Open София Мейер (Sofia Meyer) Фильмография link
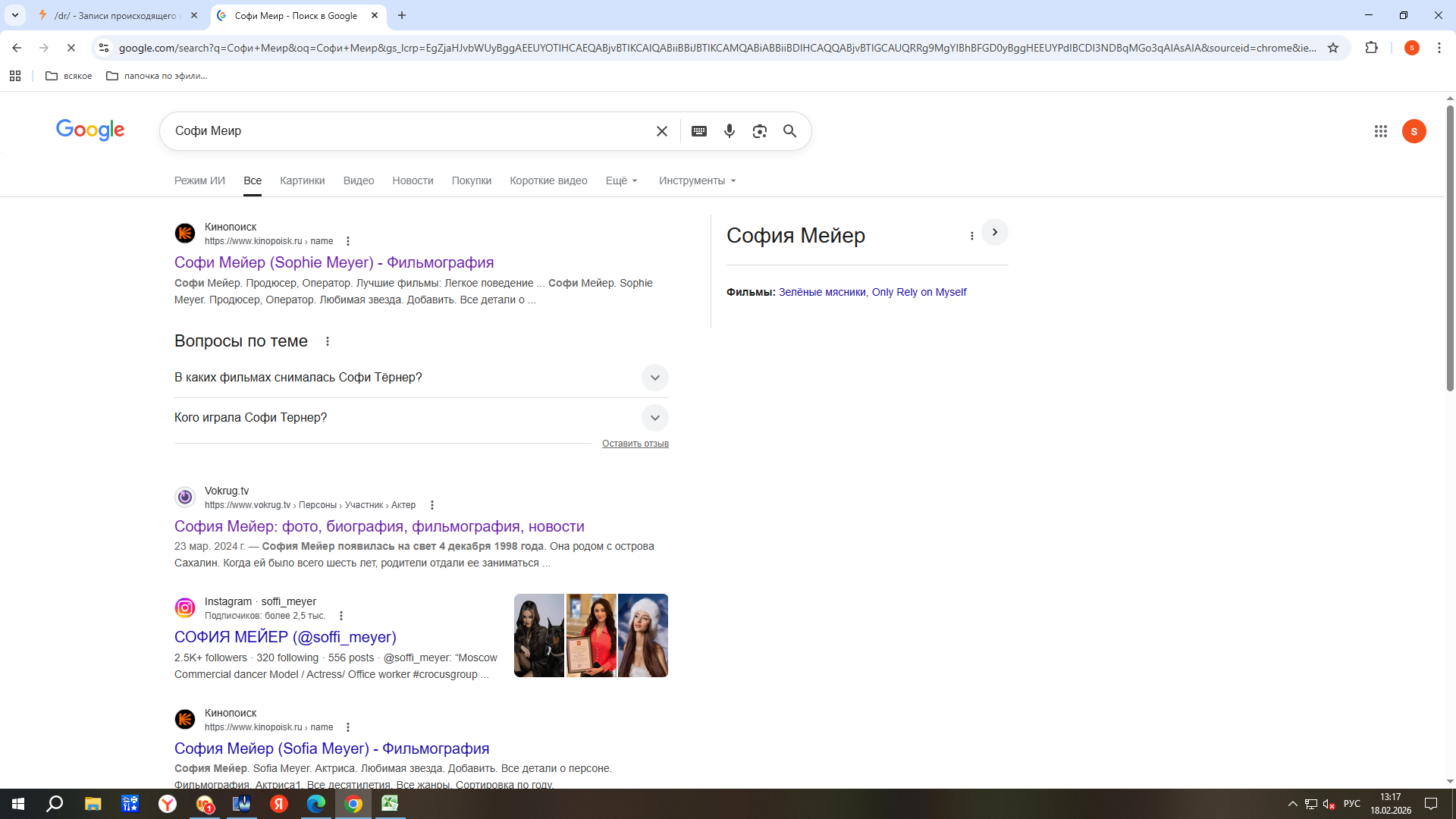This screenshot has height=819, width=1456. [331, 748]
